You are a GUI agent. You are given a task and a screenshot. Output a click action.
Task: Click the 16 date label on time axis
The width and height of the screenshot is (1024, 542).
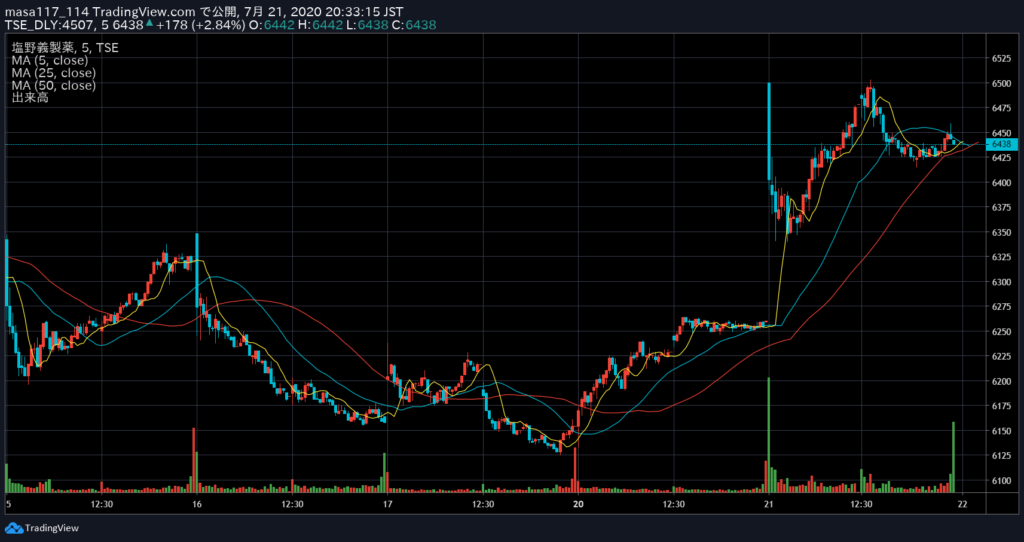[197, 503]
